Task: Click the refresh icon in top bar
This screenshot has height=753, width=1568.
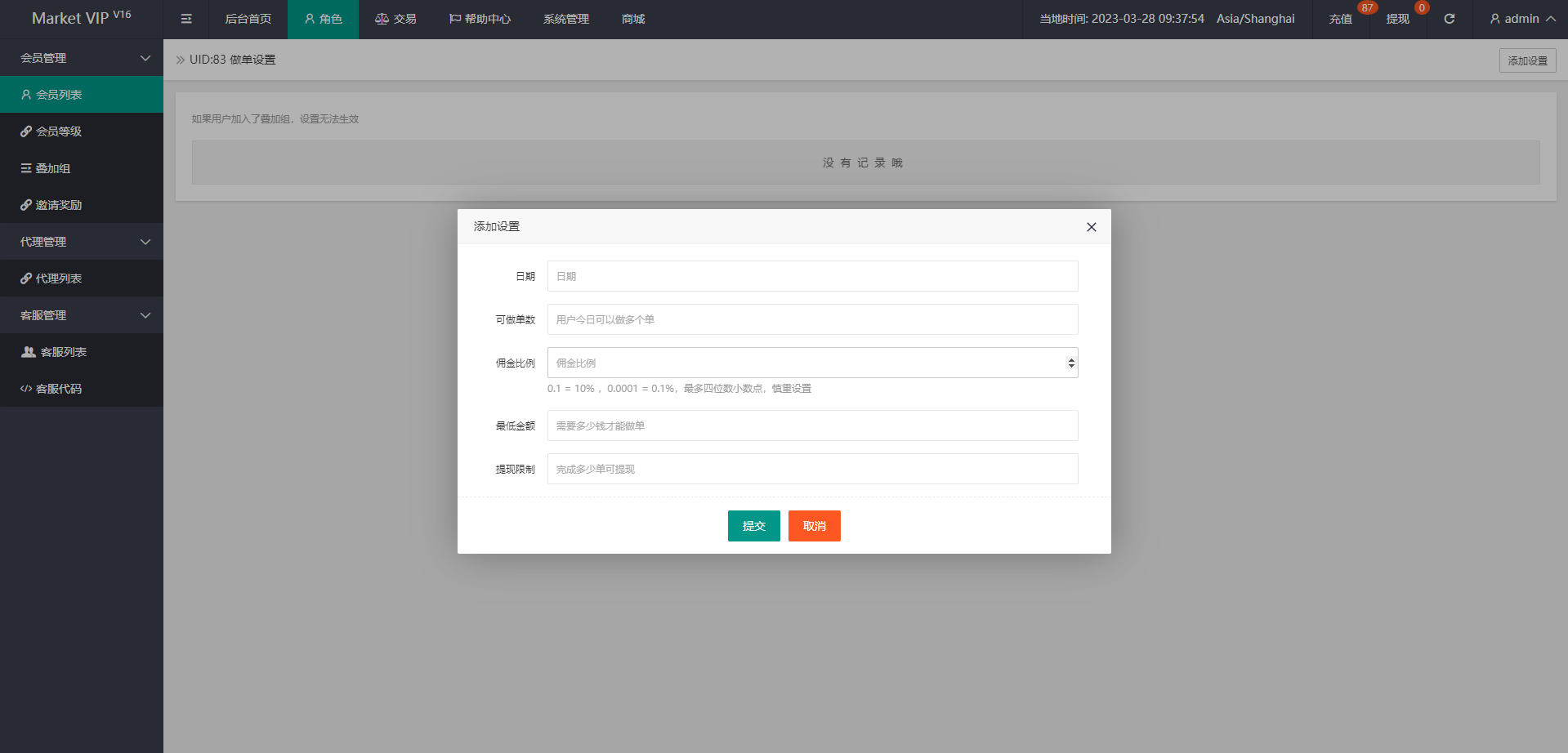Action: point(1449,19)
